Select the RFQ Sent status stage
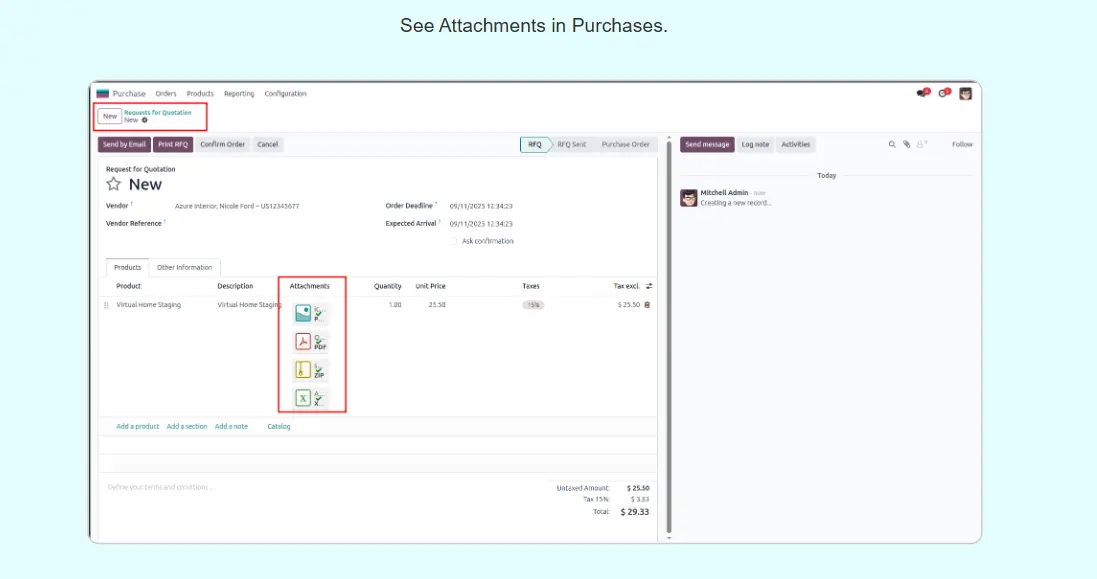This screenshot has width=1097, height=579. pos(572,144)
